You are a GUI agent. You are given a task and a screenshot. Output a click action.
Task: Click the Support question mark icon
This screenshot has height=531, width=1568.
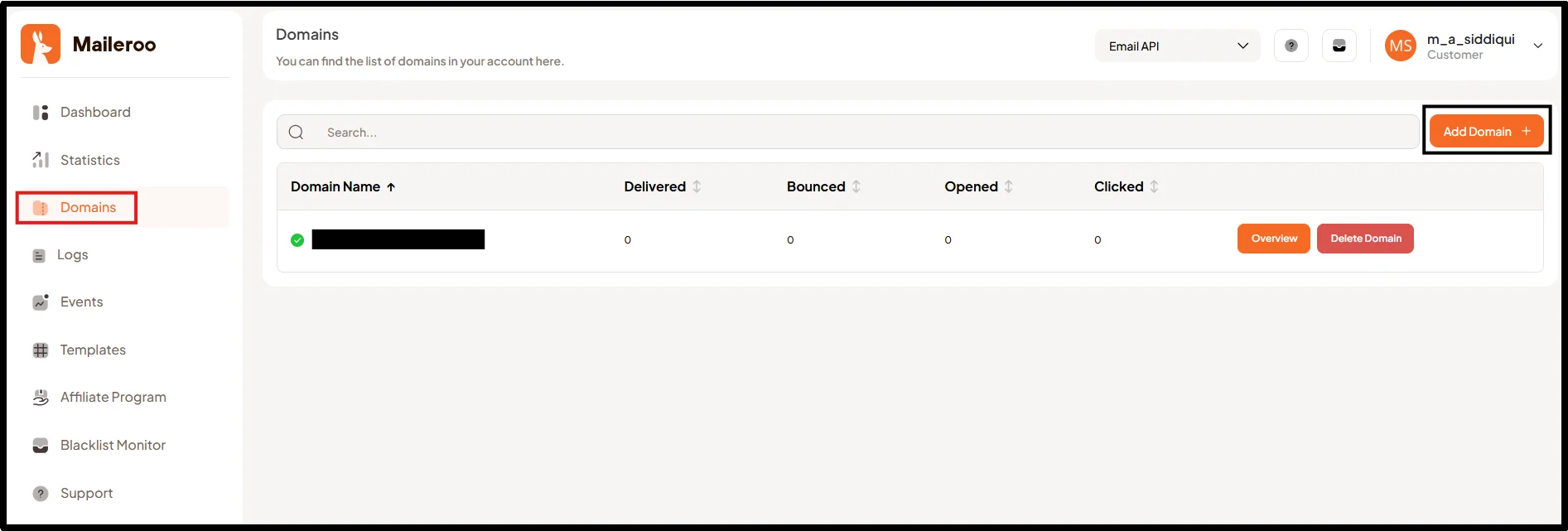(41, 494)
